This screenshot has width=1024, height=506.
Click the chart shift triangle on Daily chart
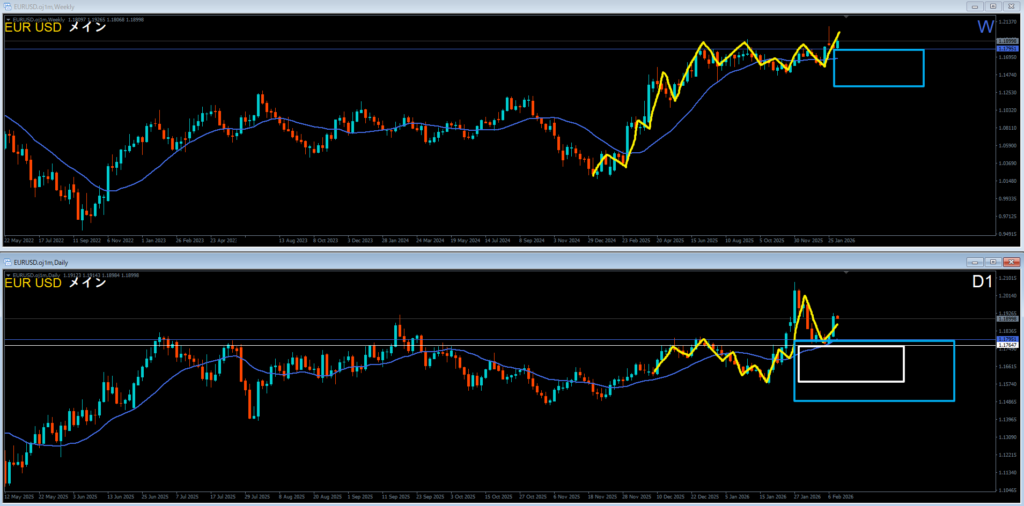point(846,272)
